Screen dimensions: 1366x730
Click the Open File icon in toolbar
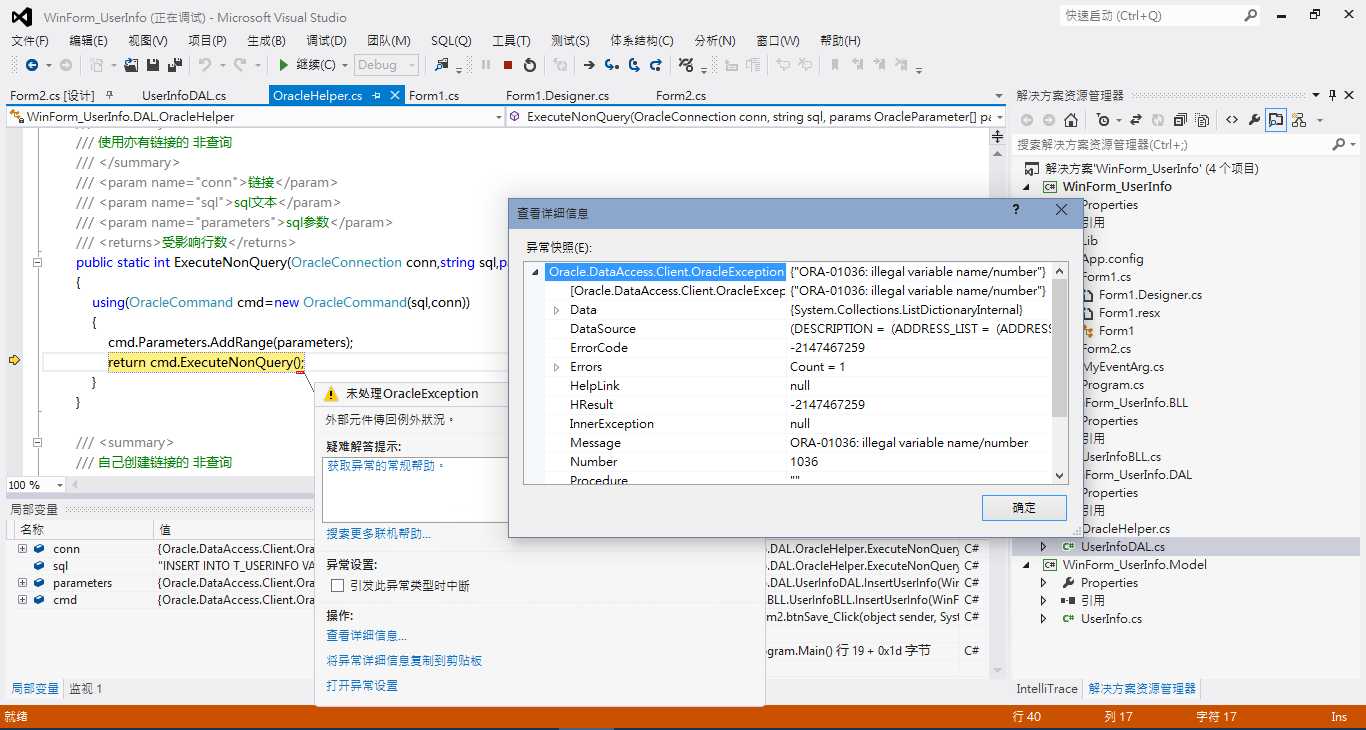pyautogui.click(x=131, y=65)
